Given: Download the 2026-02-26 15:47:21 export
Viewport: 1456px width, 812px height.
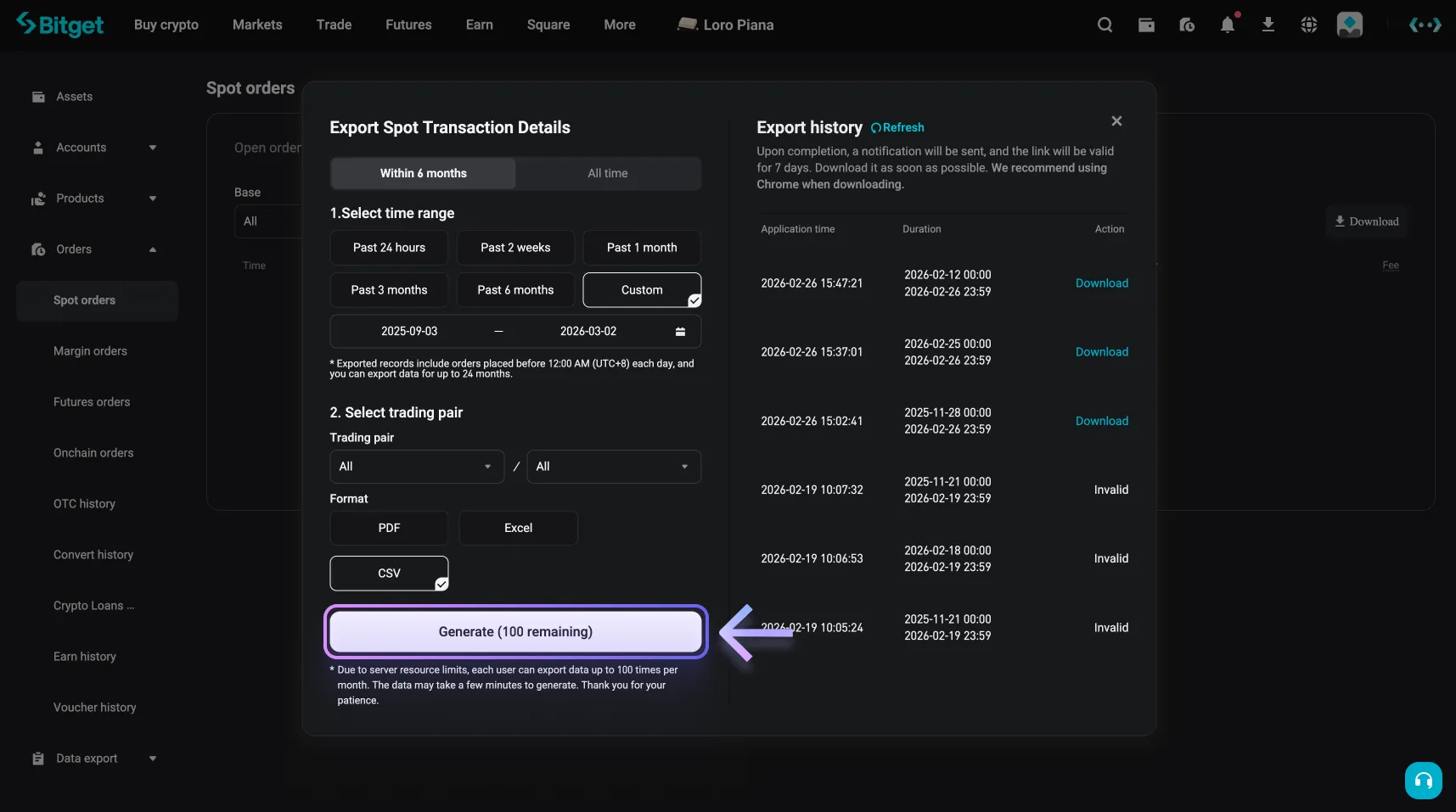Looking at the screenshot, I should 1101,283.
